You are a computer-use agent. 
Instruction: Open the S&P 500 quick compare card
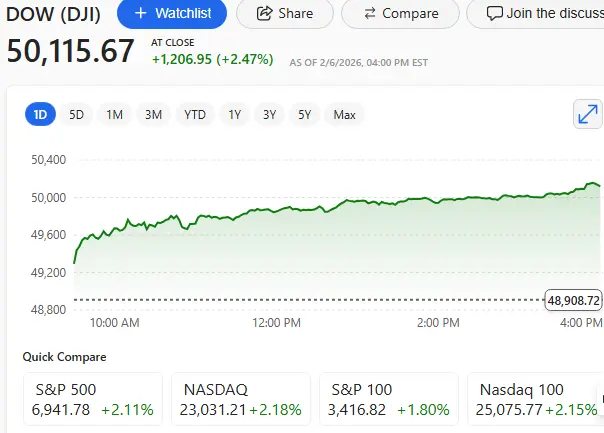(93, 400)
